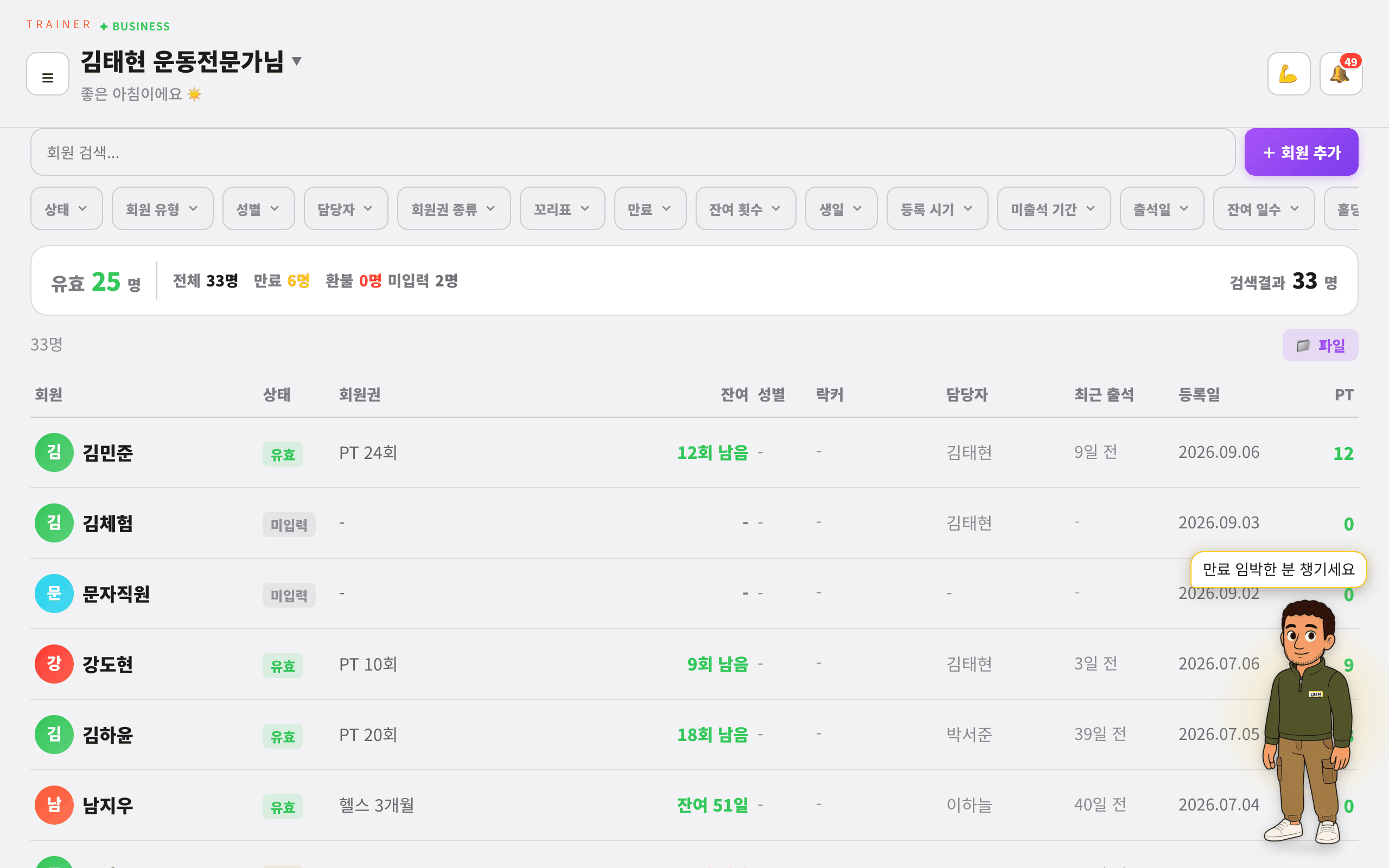The image size is (1389, 868).
Task: Open the 미출석 기간 filter dropdown
Action: click(1054, 209)
